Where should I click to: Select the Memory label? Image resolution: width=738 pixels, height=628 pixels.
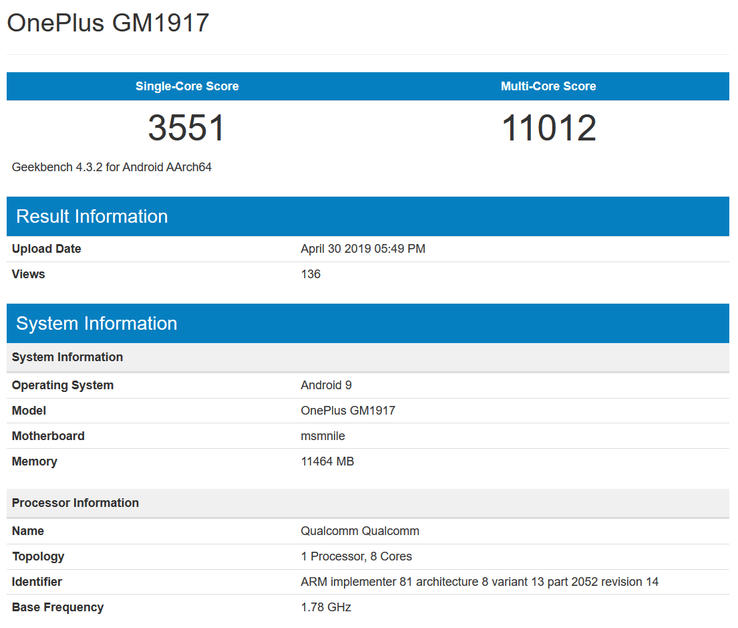[34, 461]
